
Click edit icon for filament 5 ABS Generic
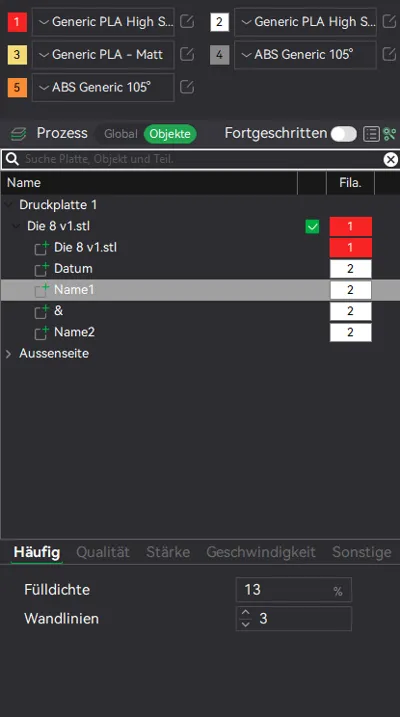(187, 87)
